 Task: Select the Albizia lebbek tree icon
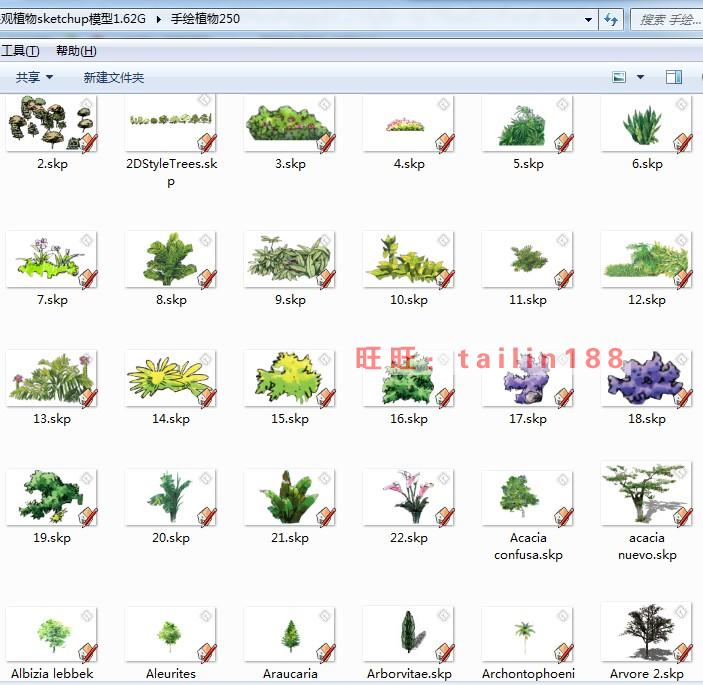[x=52, y=634]
